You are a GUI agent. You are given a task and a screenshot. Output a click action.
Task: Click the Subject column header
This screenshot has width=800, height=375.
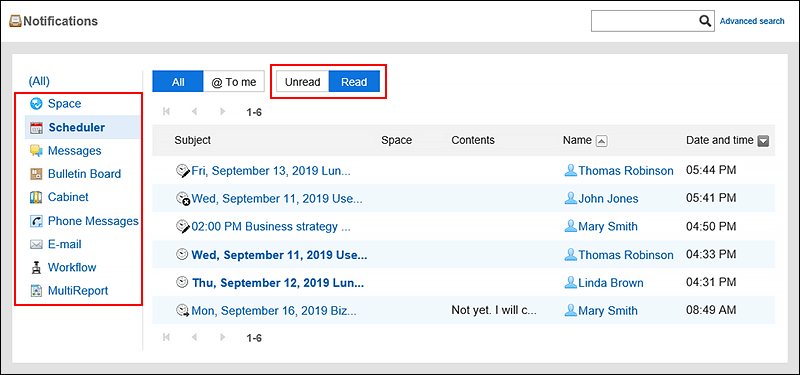tap(192, 140)
